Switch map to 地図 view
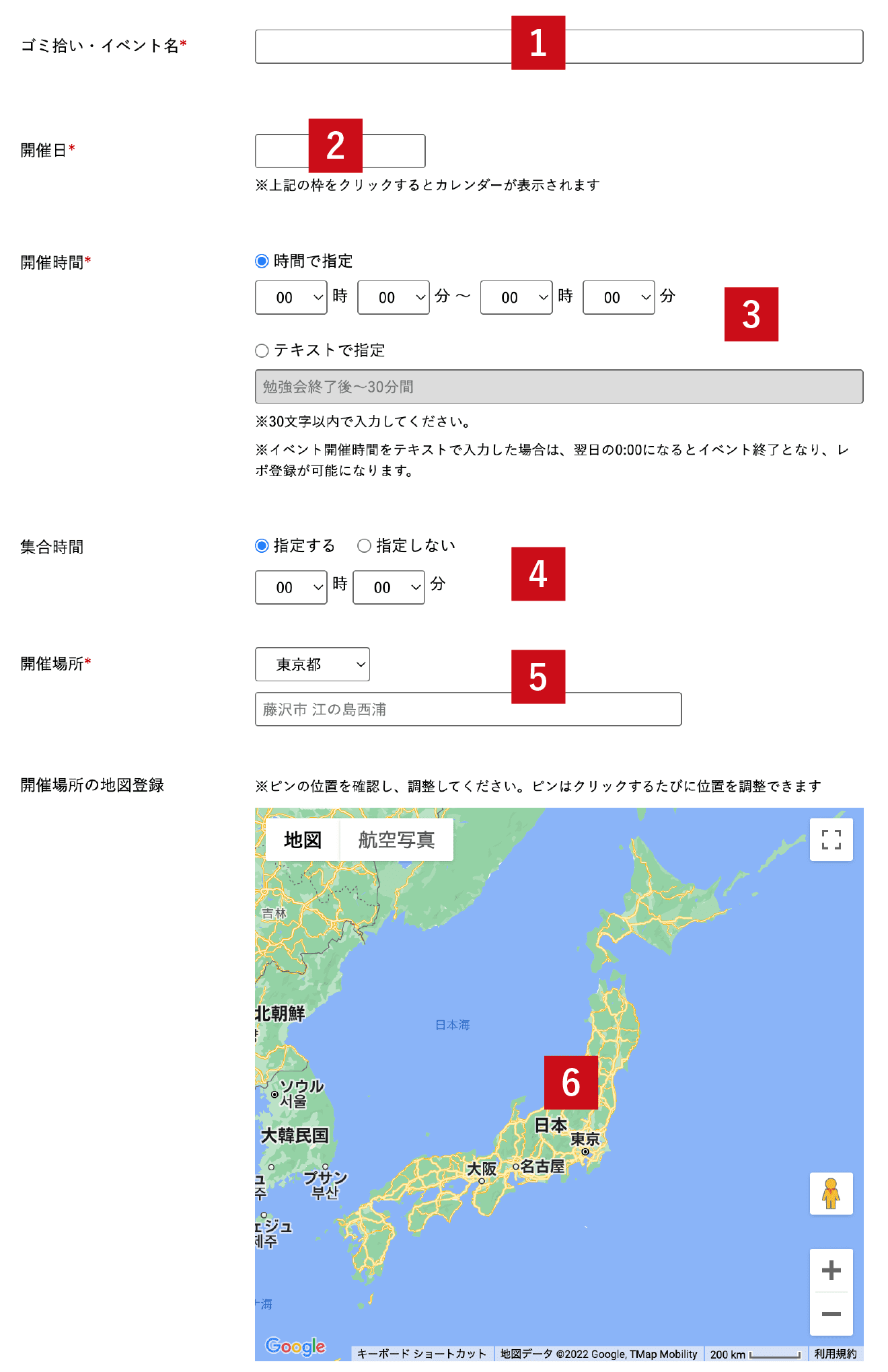Screen dimensions: 888x1372 pos(303,839)
